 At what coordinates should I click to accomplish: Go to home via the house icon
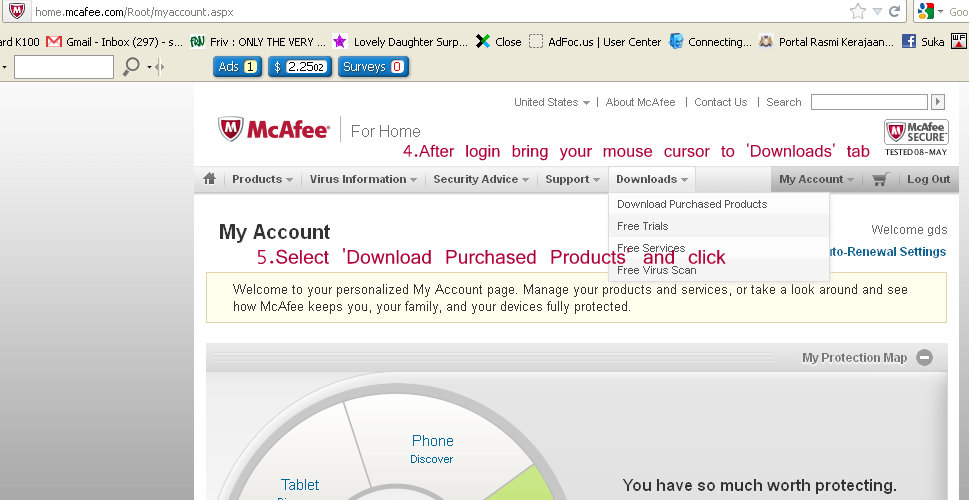209,179
